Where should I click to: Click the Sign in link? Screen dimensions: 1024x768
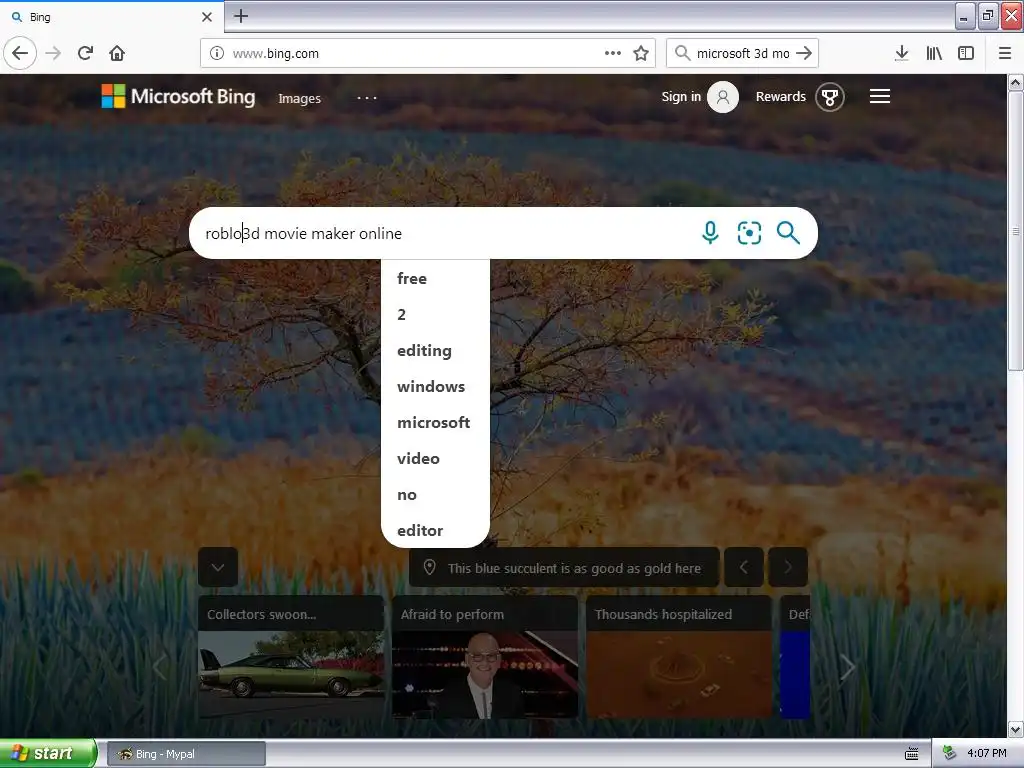coord(680,97)
